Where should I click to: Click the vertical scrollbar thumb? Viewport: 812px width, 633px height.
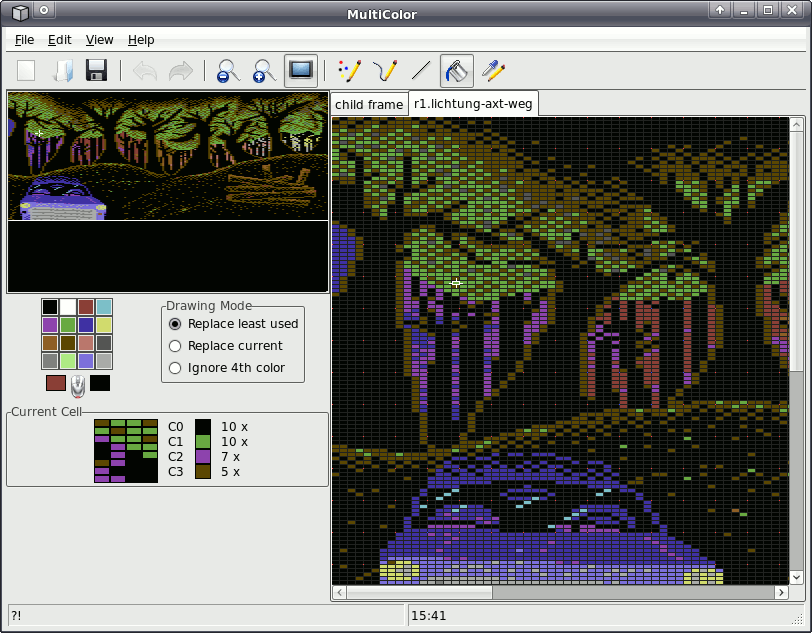click(796, 251)
